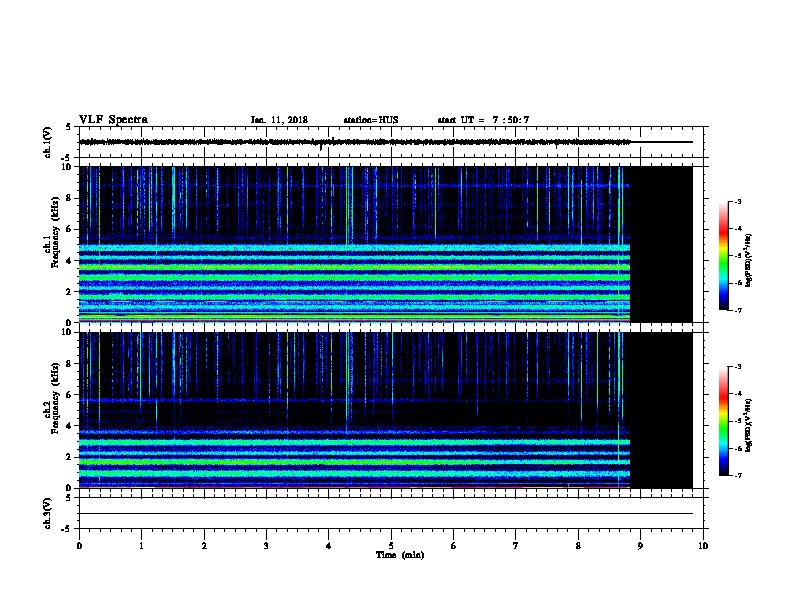Click the "-3" label on ch.1 colorbar
This screenshot has height=612, width=792.
point(737,202)
